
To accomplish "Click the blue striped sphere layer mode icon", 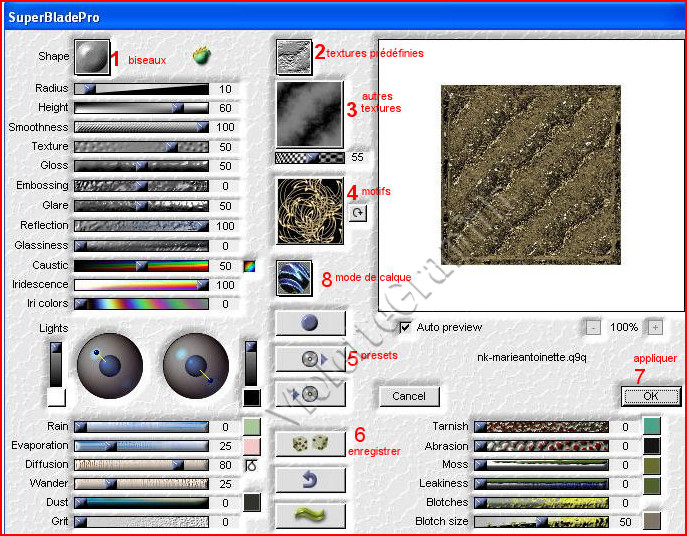I will pos(294,278).
